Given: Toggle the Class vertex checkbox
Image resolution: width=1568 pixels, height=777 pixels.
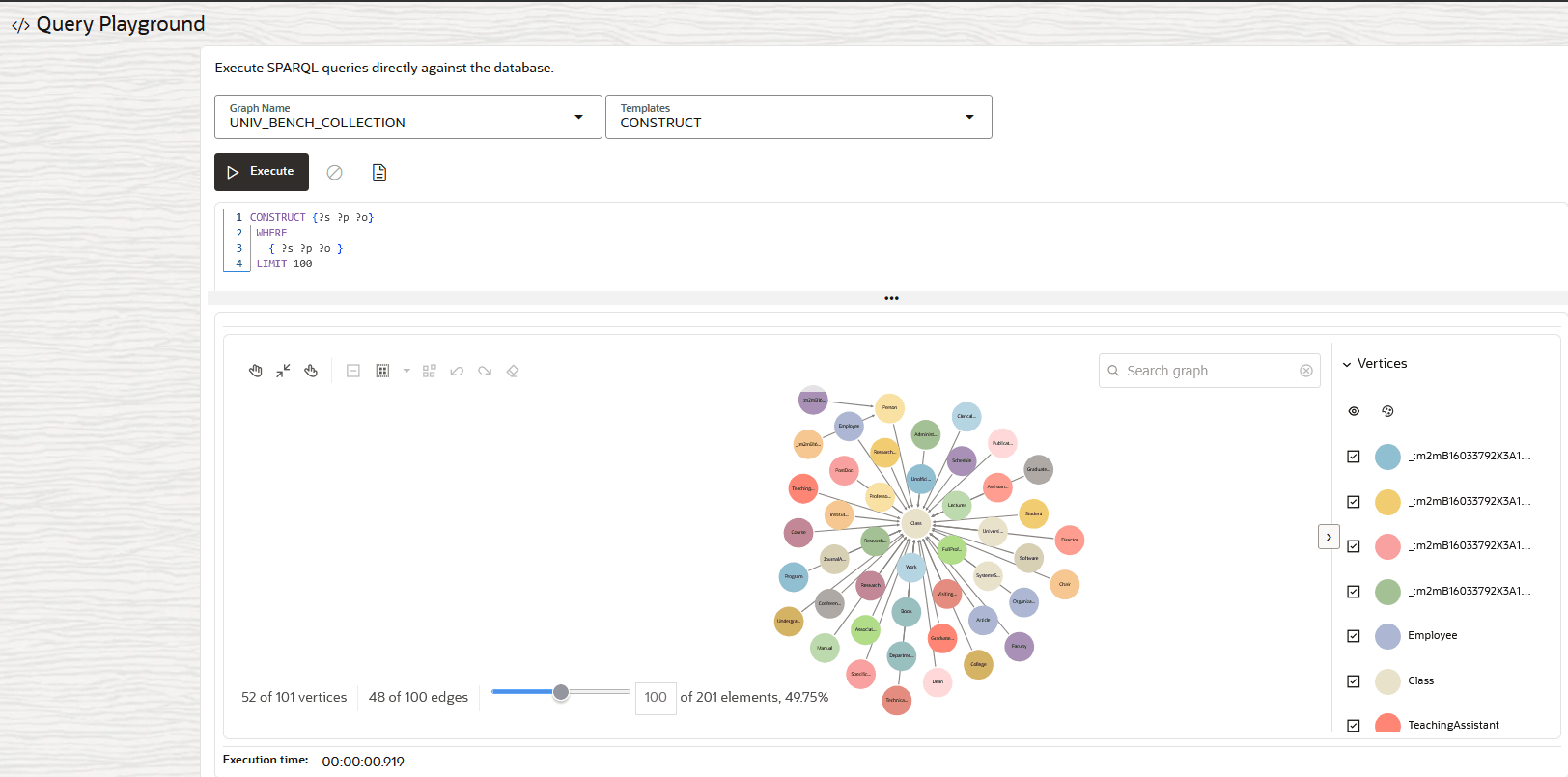Looking at the screenshot, I should [x=1354, y=681].
